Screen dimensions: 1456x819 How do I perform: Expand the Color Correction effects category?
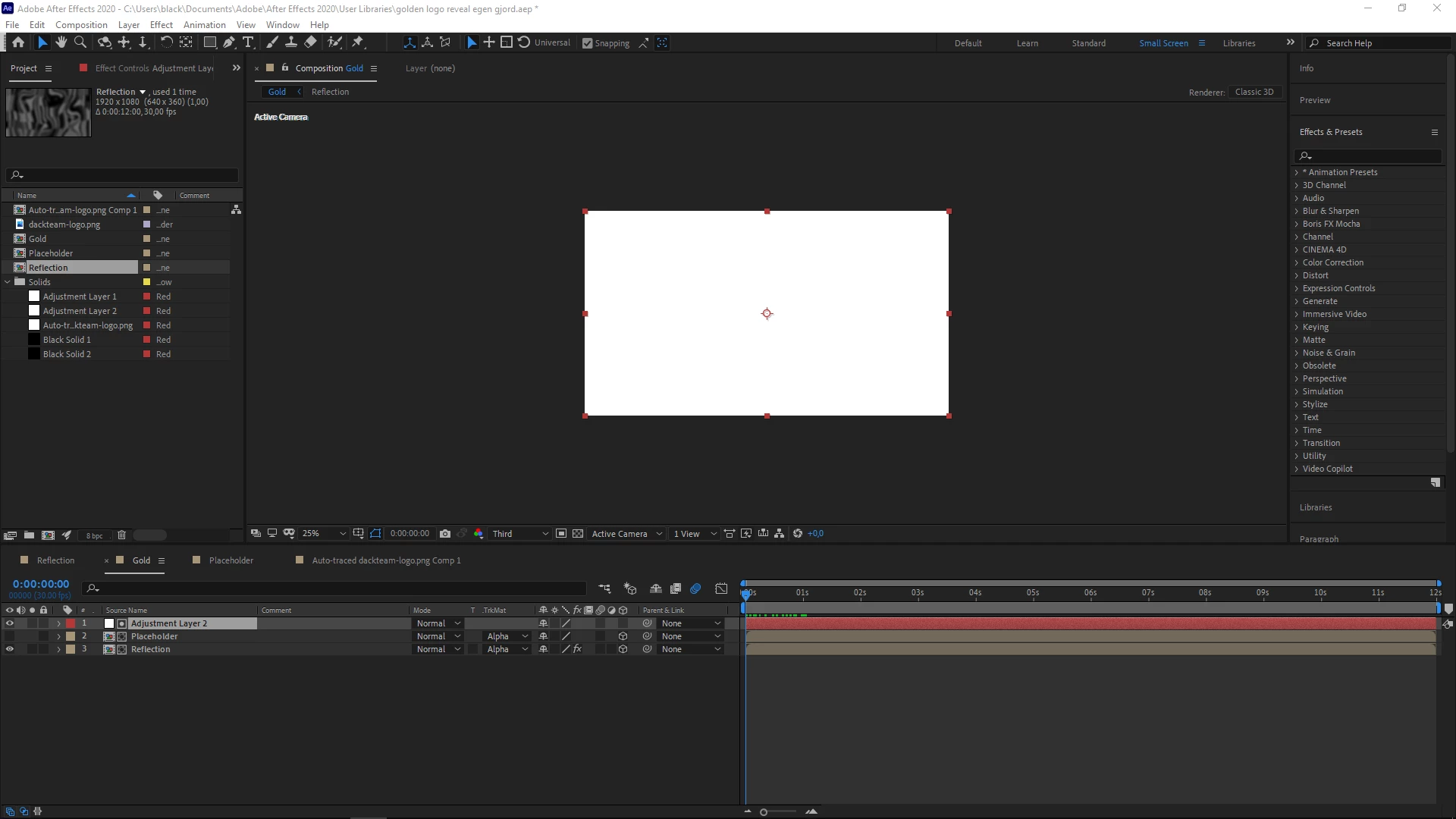(x=1297, y=262)
